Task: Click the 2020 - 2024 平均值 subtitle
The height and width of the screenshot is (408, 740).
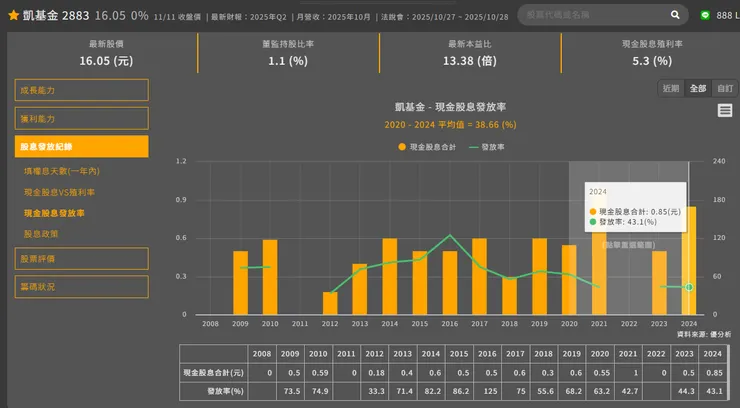Action: (450, 125)
